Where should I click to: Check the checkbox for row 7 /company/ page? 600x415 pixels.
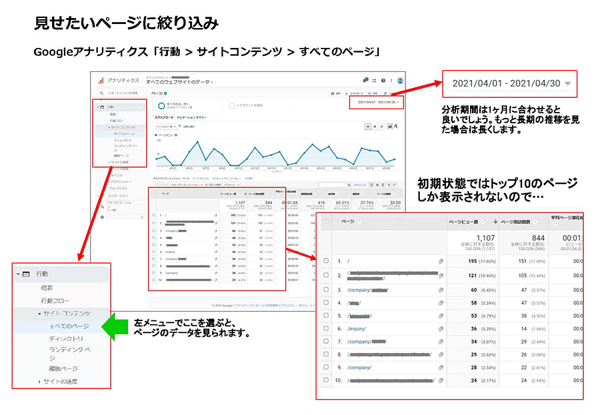326,341
